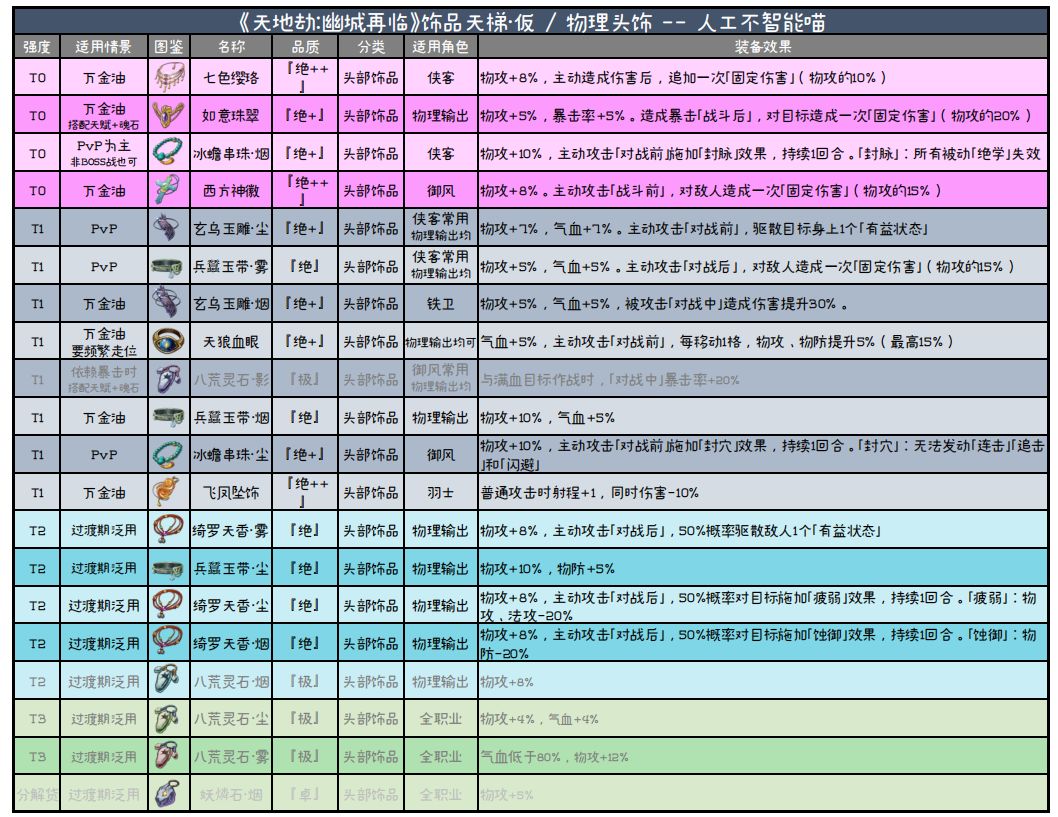Click the 冰蟾串珠·烟 bracelet icon
This screenshot has width=1058, height=817.
[169, 153]
